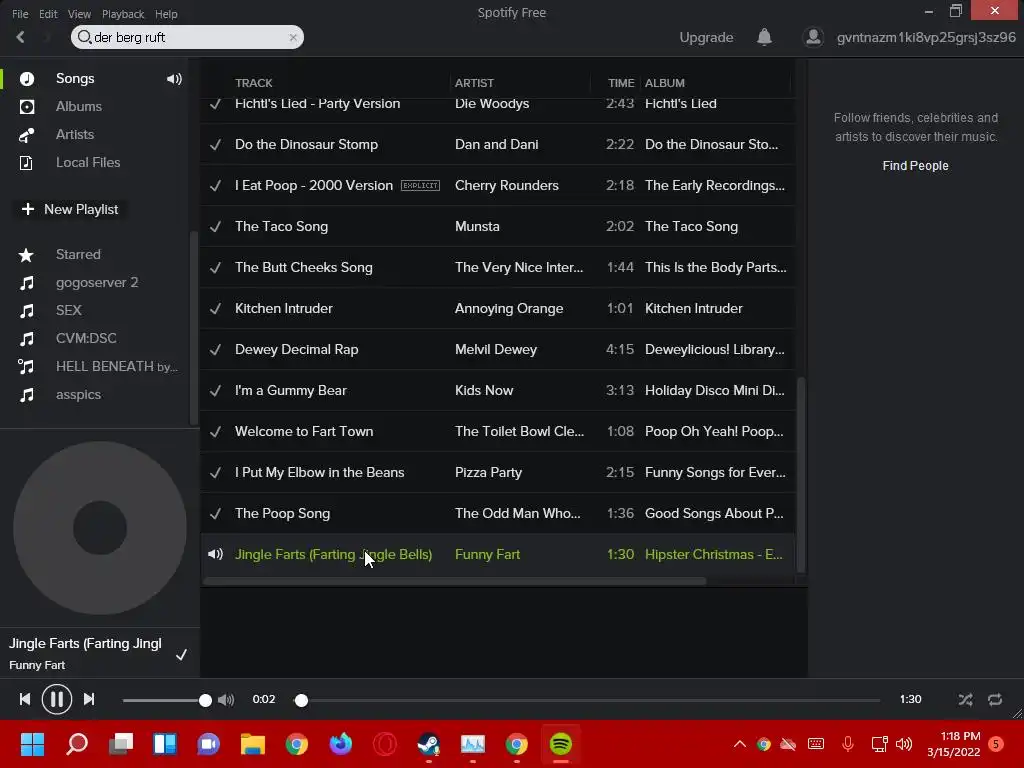The height and width of the screenshot is (768, 1024).
Task: Toggle the saved checkmark for Welcome to Fart Town
Action: coord(216,432)
